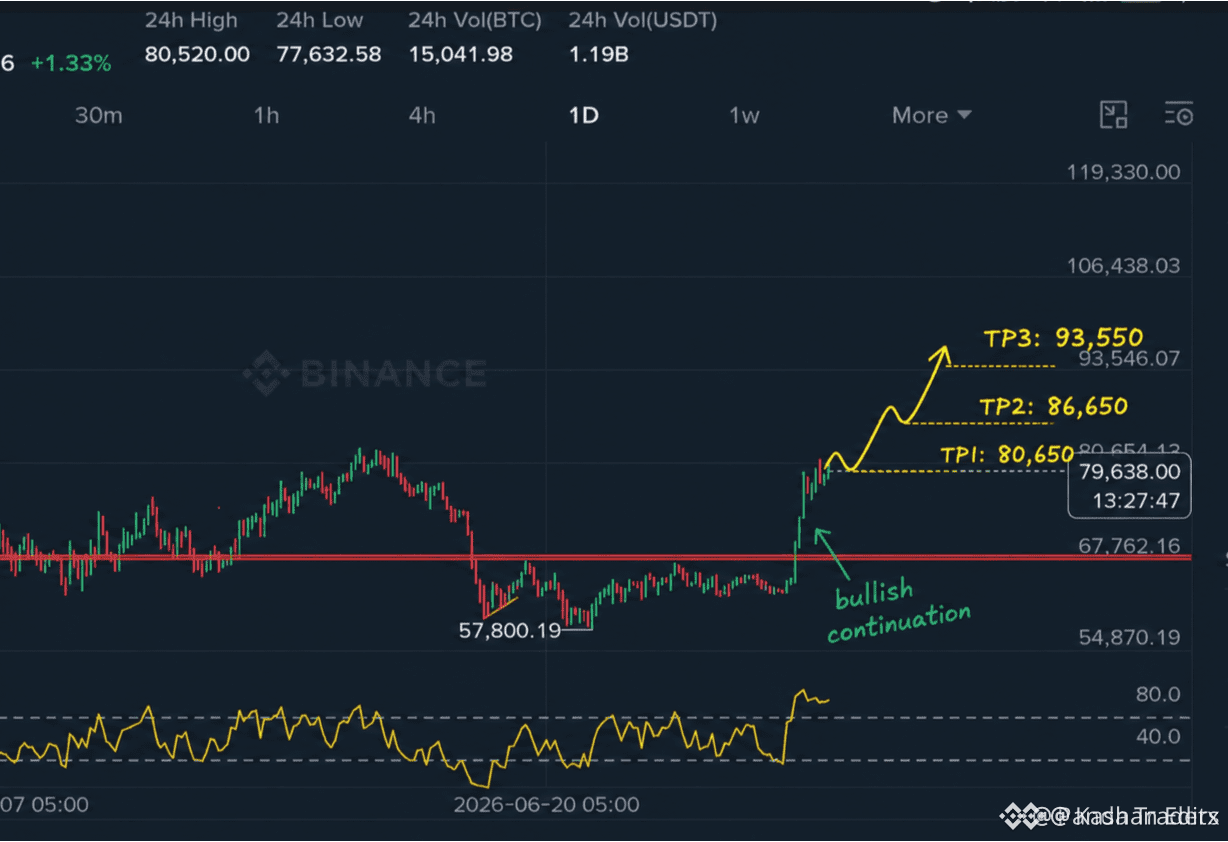1228x842 pixels.
Task: Click the 24h Low header label
Action: click(320, 20)
